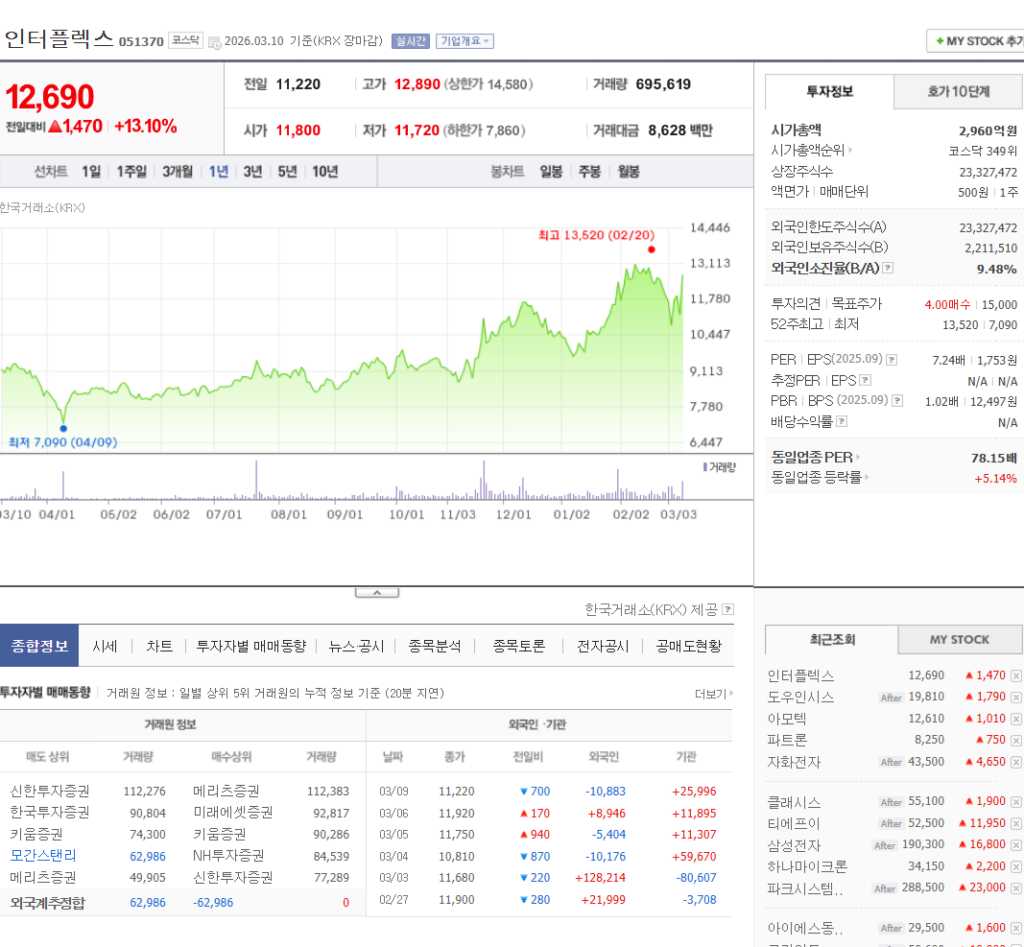1024x947 pixels.
Task: Expand 더보기 for investor trading trends
Action: 713,693
